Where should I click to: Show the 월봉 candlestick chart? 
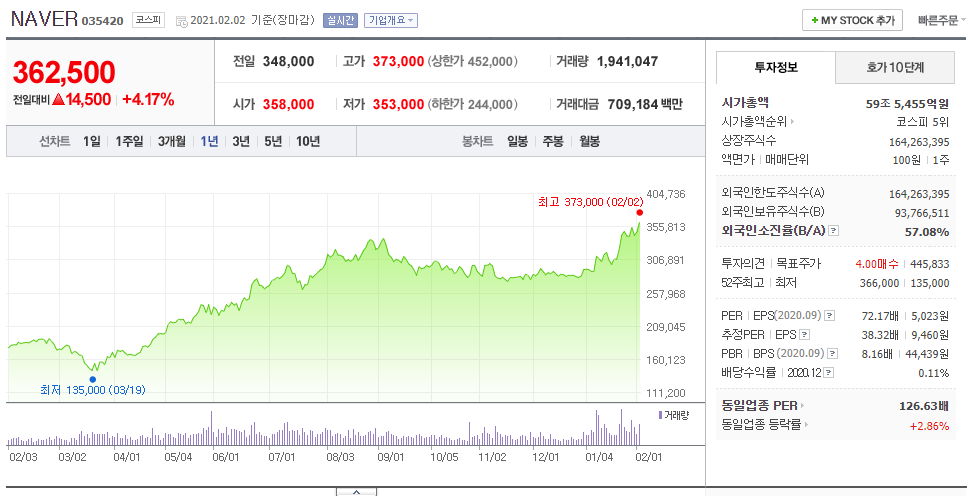click(x=590, y=142)
